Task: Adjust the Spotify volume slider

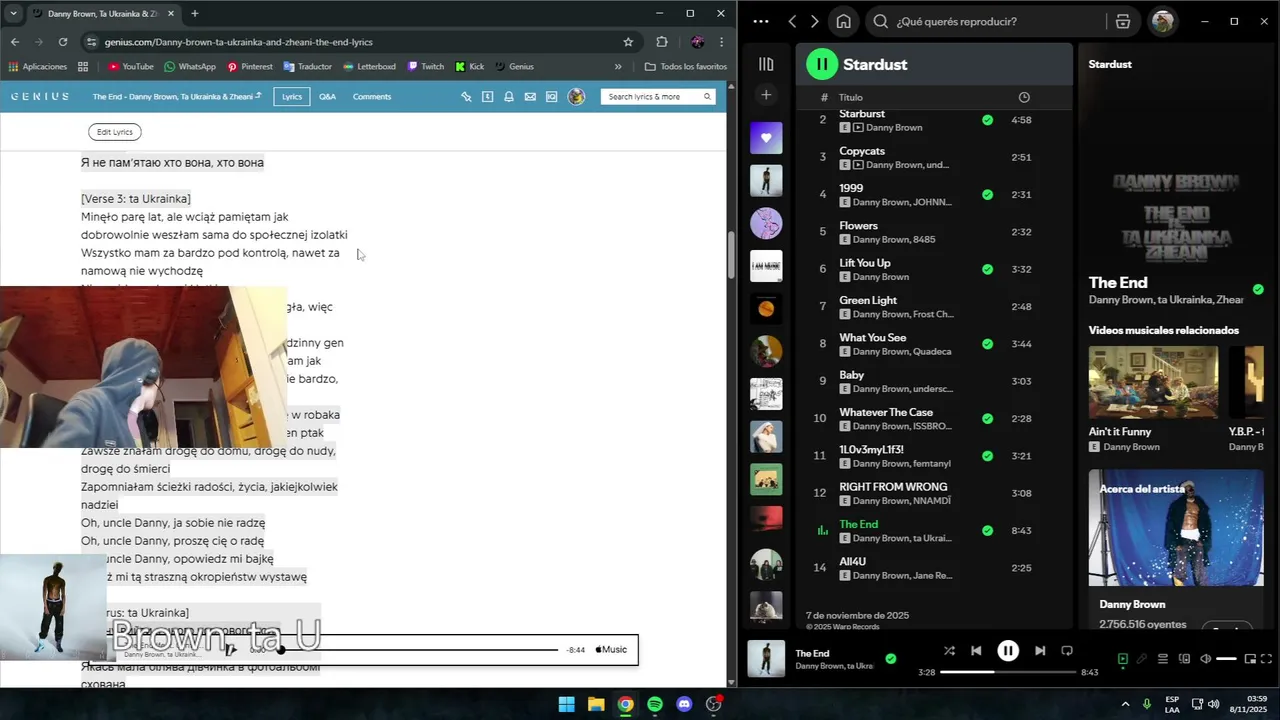Action: tap(1226, 659)
